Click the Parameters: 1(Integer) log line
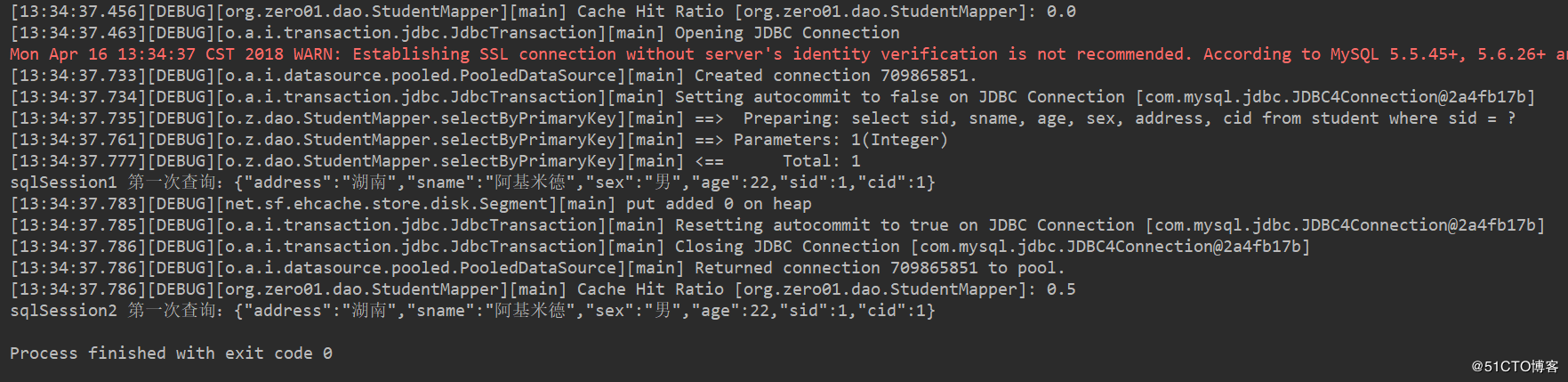Viewport: 1568px width, 382px height. pos(478,140)
